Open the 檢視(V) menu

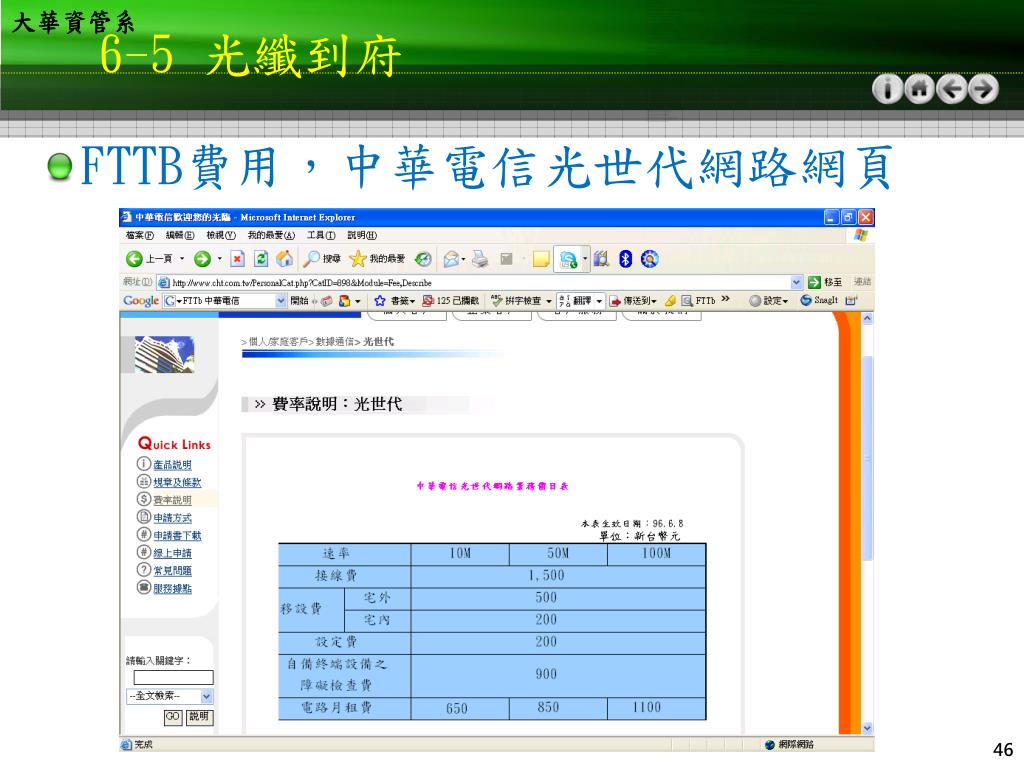coord(221,235)
